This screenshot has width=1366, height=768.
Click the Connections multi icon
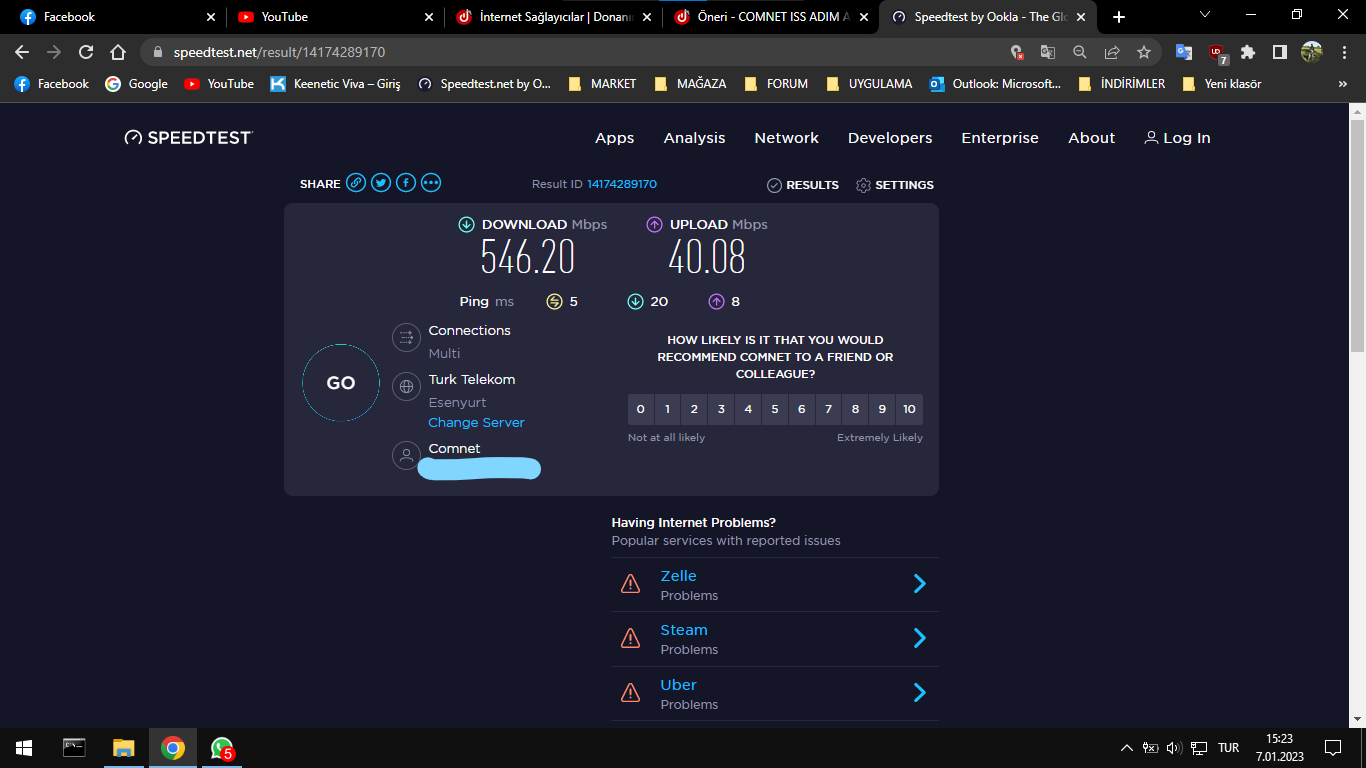[406, 338]
